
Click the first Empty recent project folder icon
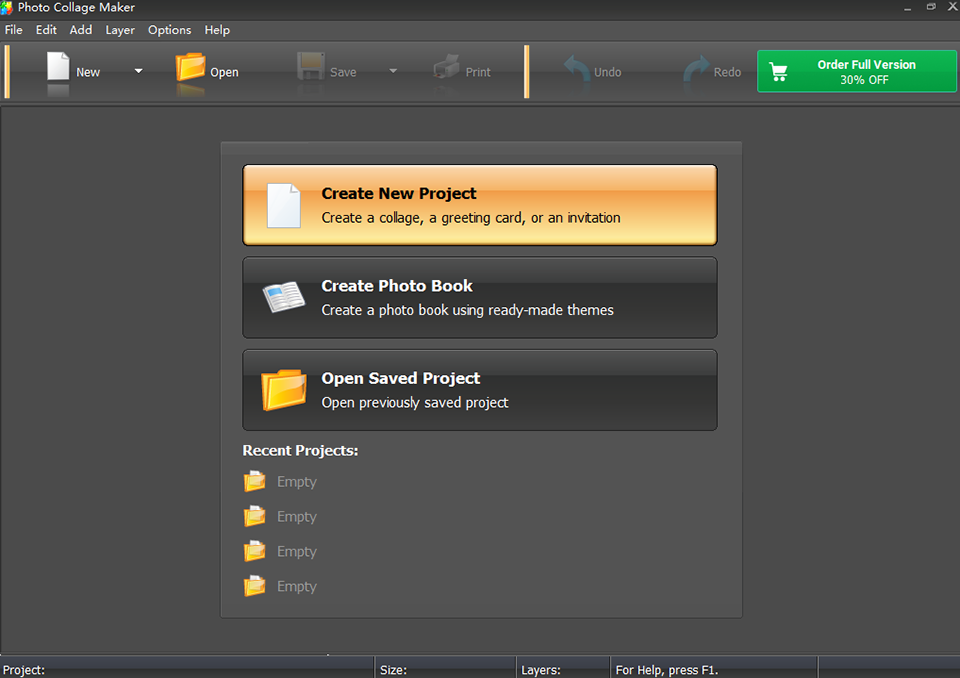[x=255, y=481]
